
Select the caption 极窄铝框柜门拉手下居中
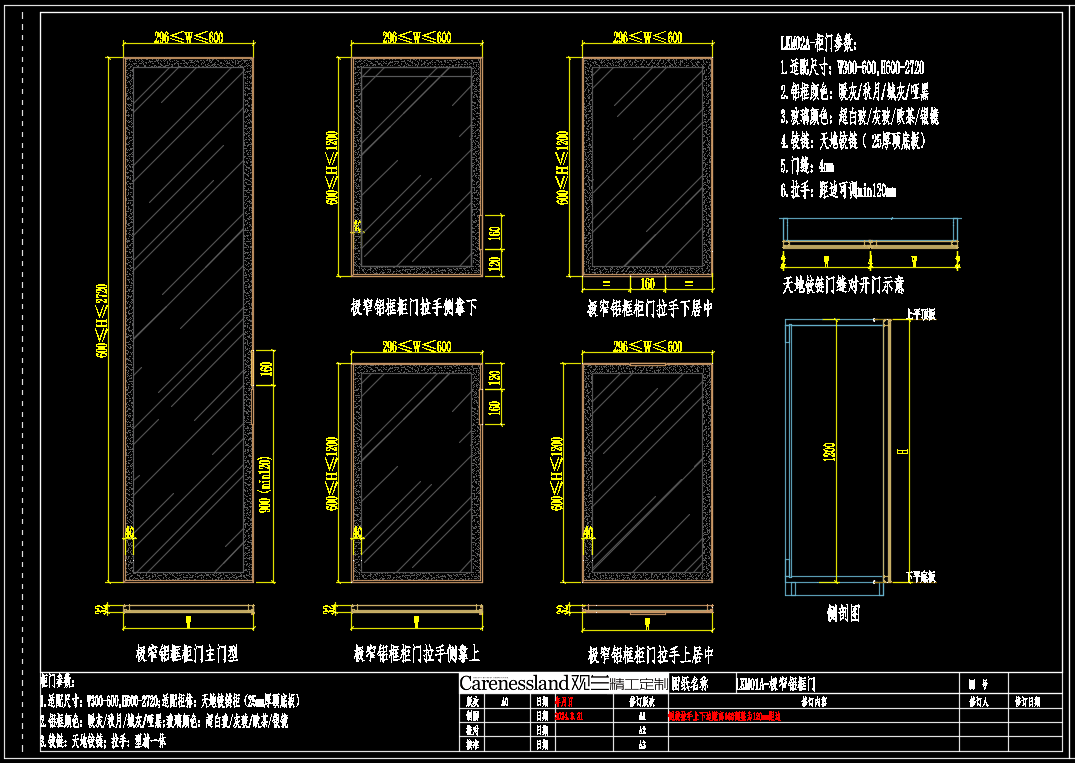[x=650, y=309]
